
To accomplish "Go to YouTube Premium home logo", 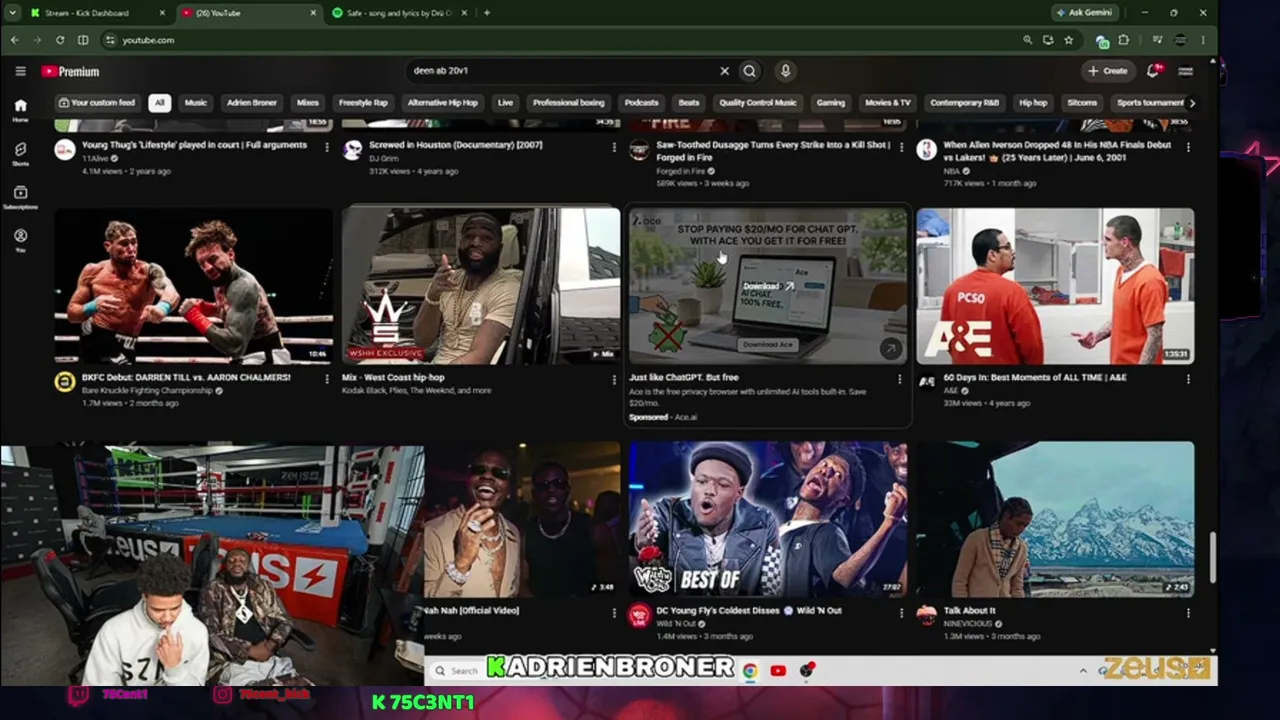I will coord(70,71).
